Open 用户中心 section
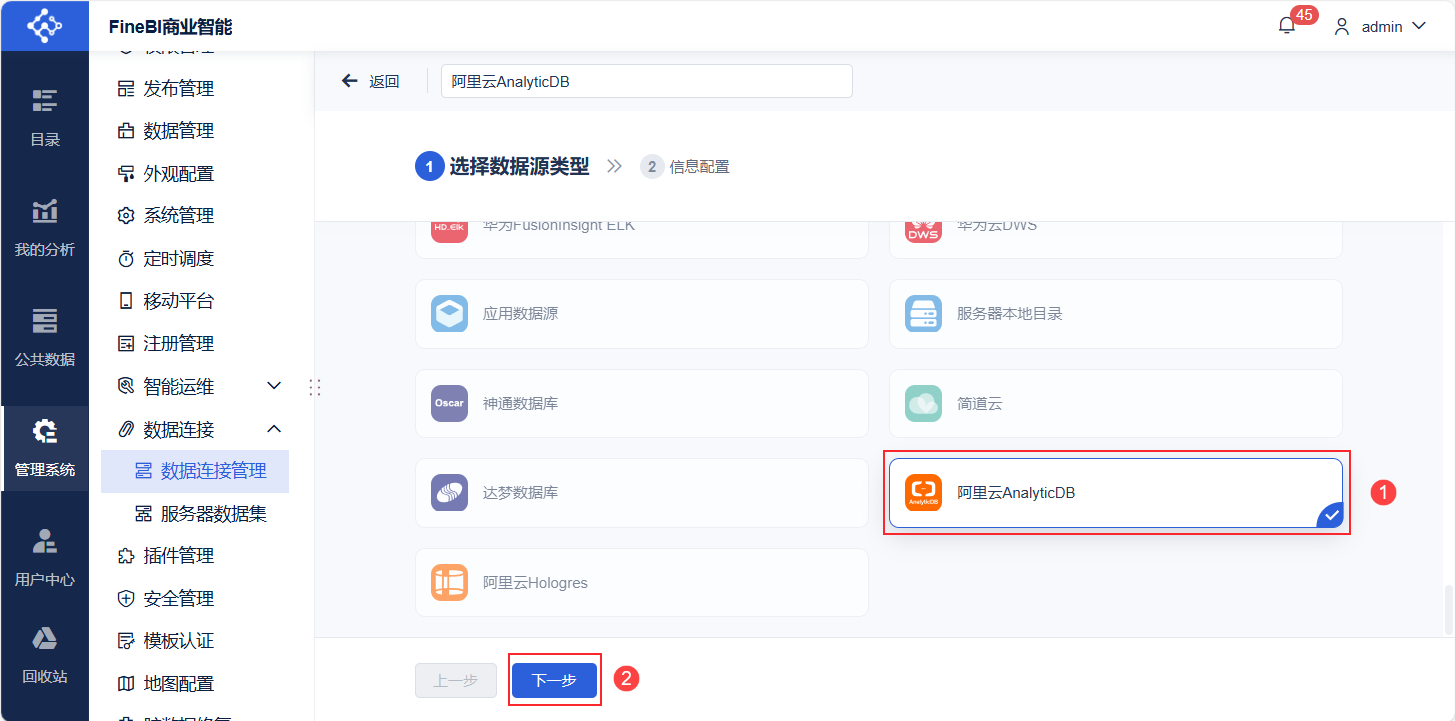Image resolution: width=1455 pixels, height=721 pixels. point(44,558)
